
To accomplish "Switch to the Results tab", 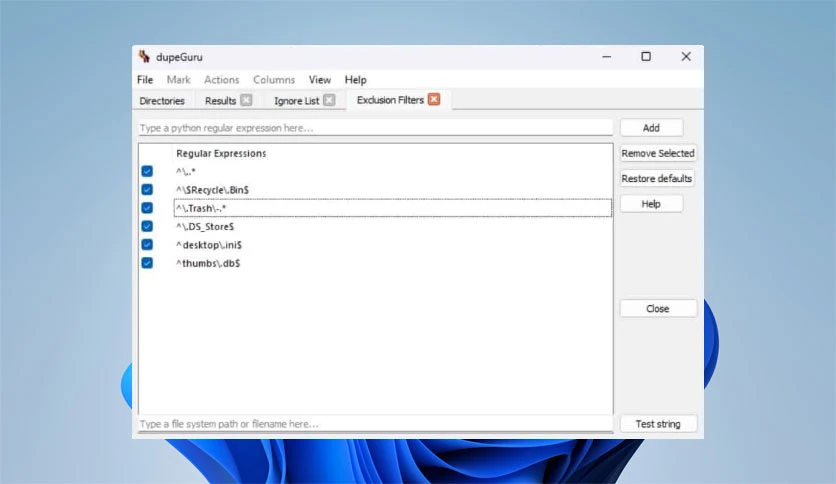I will pos(220,101).
